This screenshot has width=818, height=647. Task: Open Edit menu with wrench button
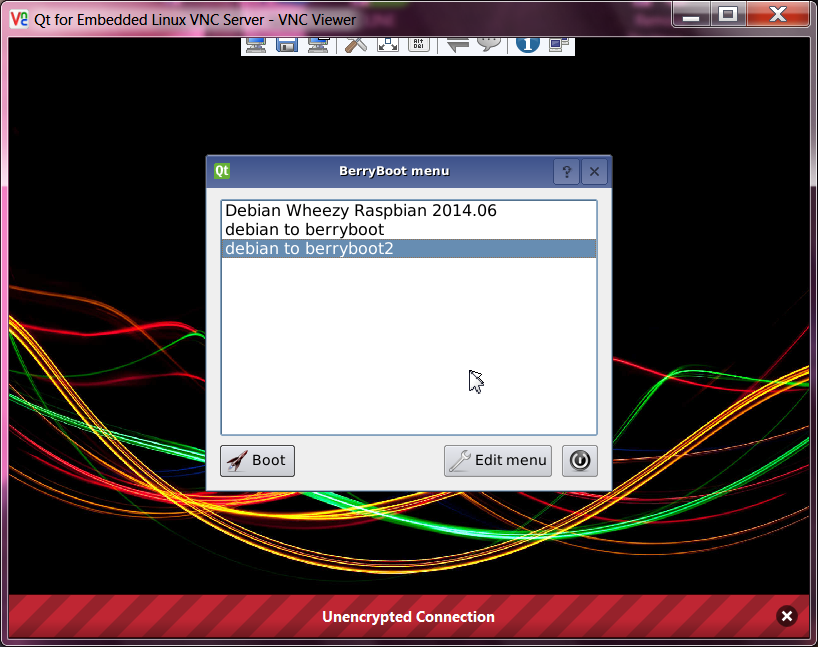tap(497, 461)
